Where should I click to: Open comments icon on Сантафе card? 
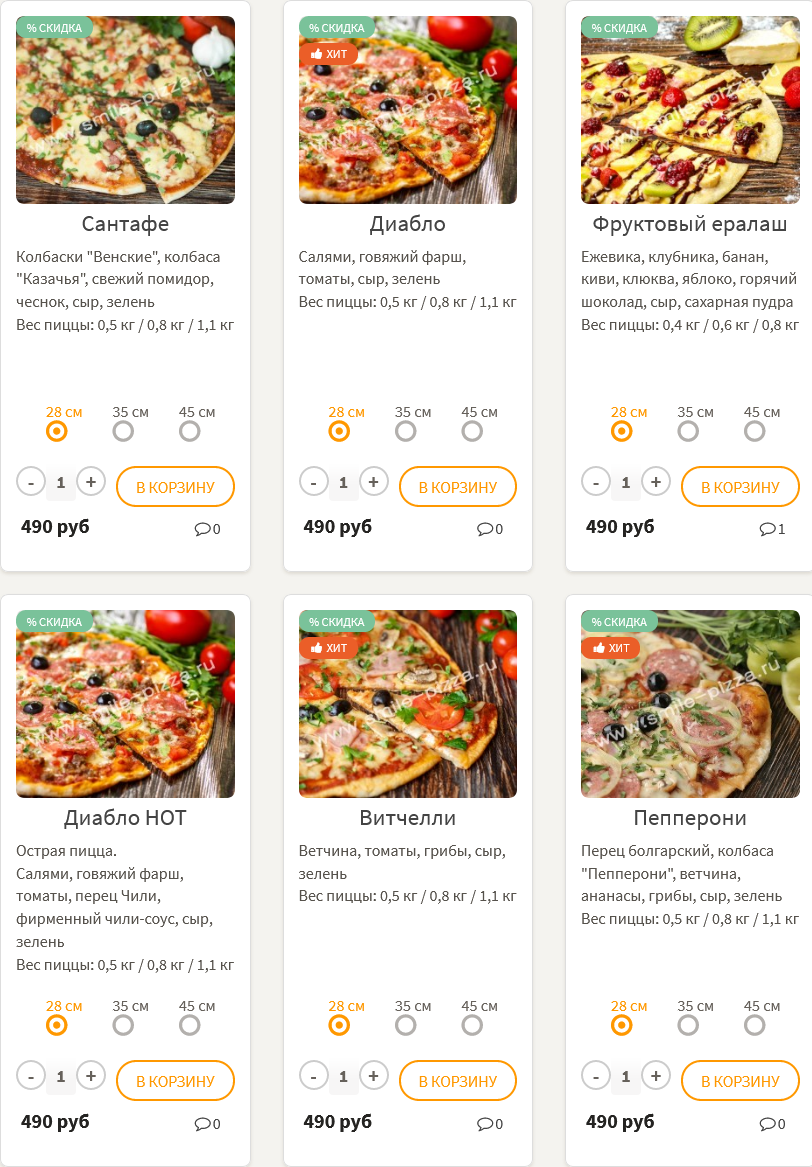pyautogui.click(x=202, y=529)
